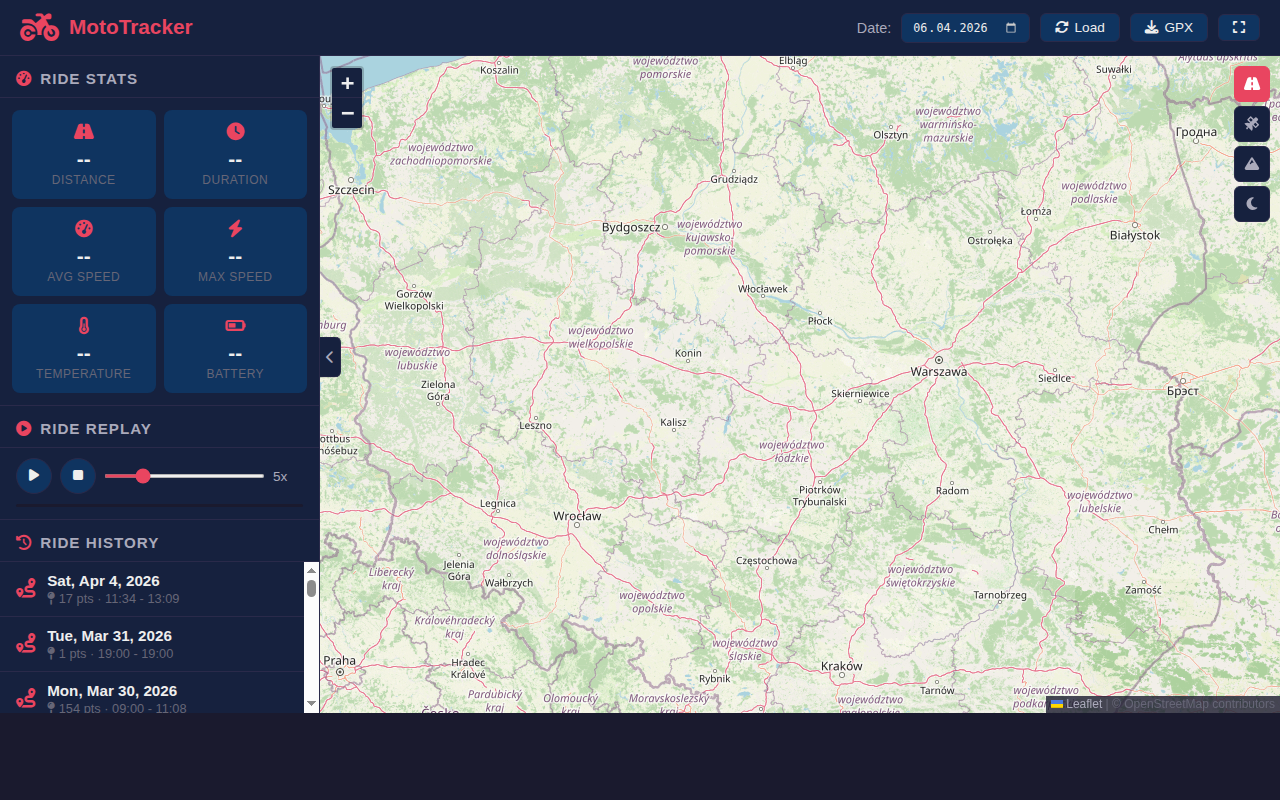Download the ride as GPX

point(1168,27)
